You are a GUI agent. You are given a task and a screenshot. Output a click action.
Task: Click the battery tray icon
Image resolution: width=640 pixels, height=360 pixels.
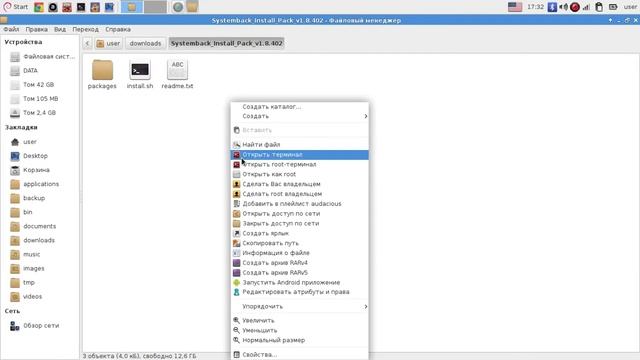tap(613, 7)
